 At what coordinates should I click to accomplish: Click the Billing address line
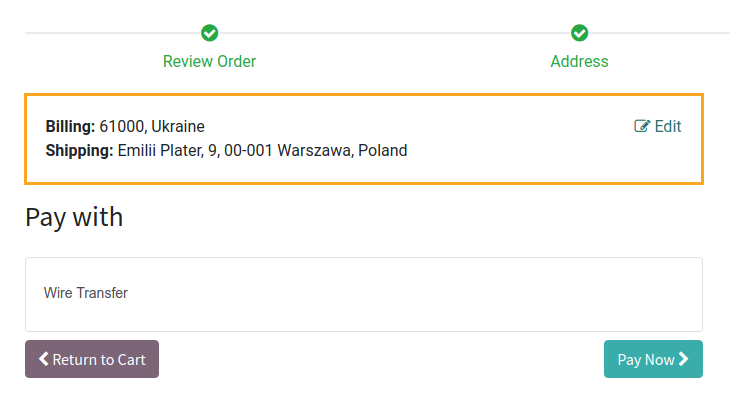click(x=125, y=126)
